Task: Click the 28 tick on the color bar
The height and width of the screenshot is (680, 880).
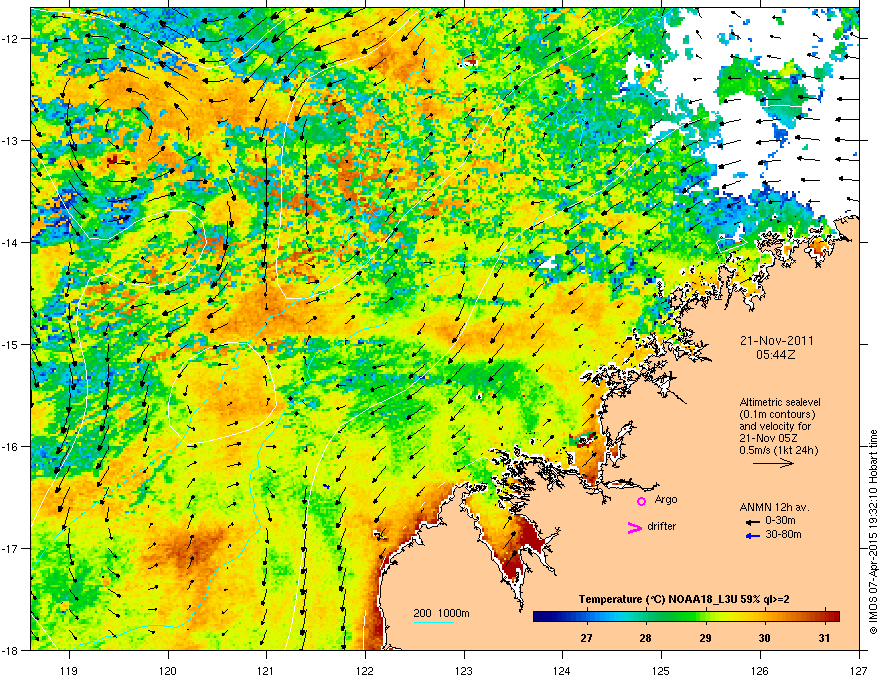Action: pyautogui.click(x=646, y=638)
